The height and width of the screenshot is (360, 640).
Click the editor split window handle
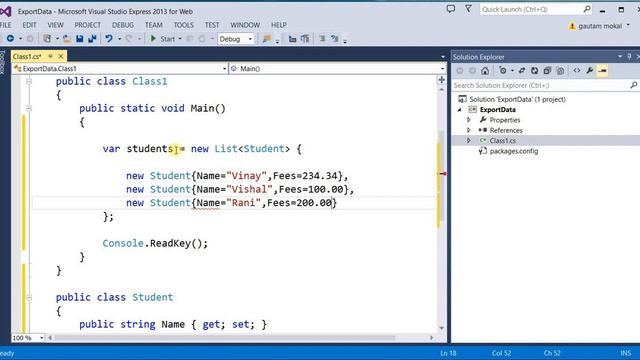(442, 80)
